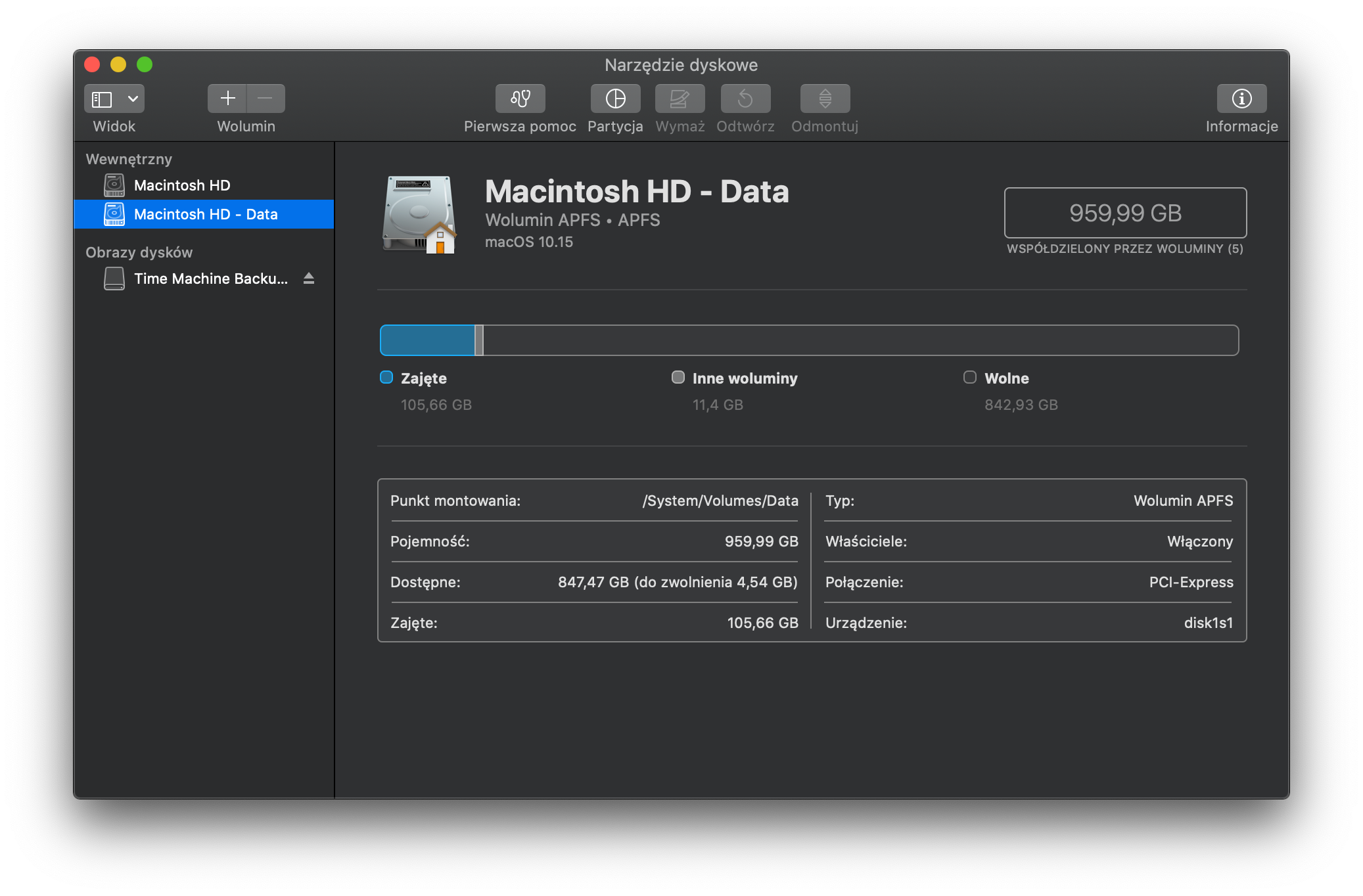Click the Wolumin APFS • APFS subtitle

coord(572,220)
